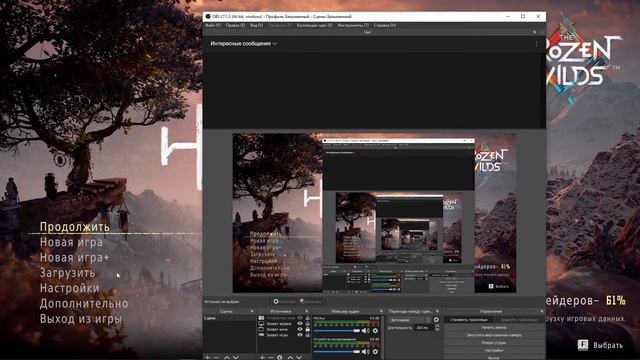Toggle lock on Захват игры source
640x360 pixels.
click(x=307, y=335)
